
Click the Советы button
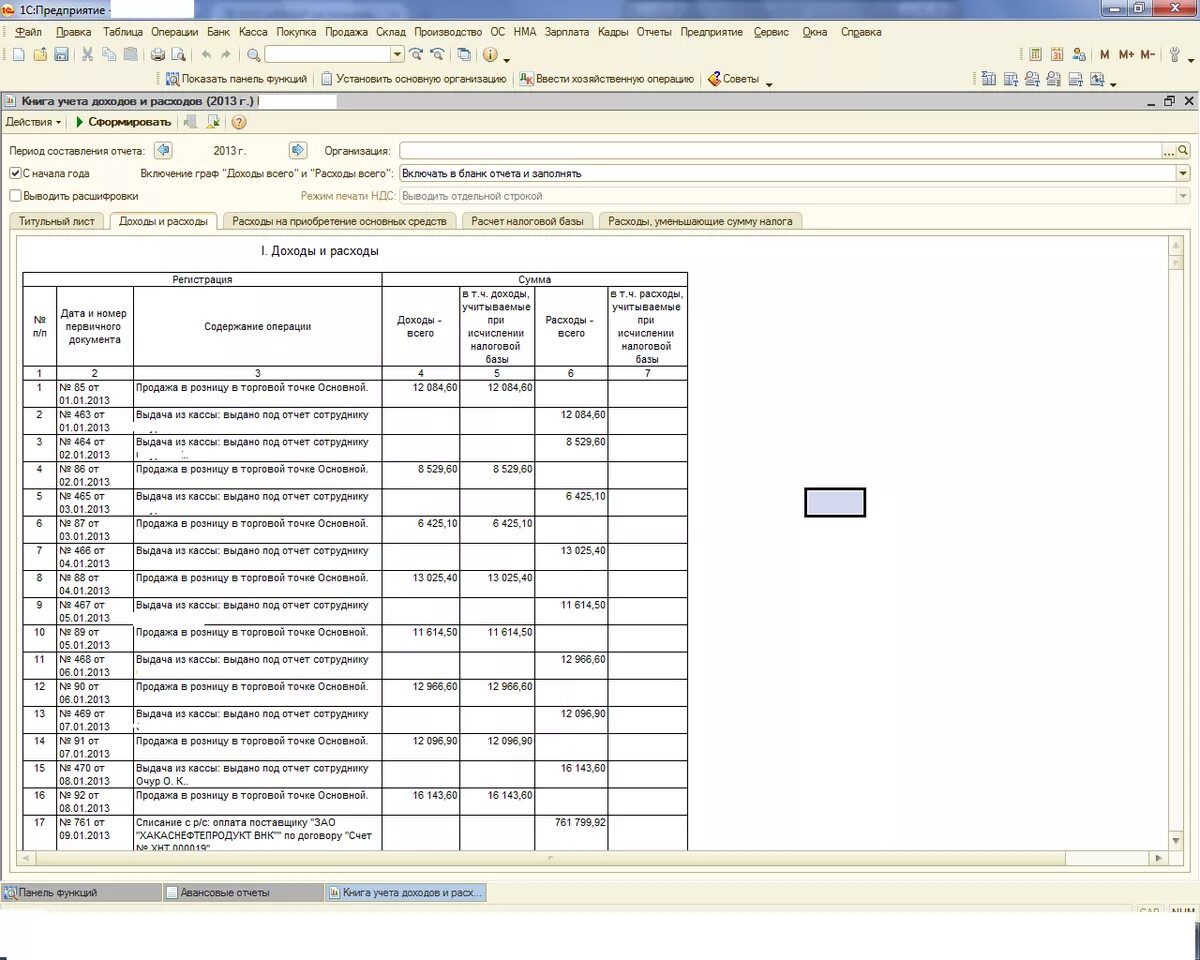coord(732,79)
